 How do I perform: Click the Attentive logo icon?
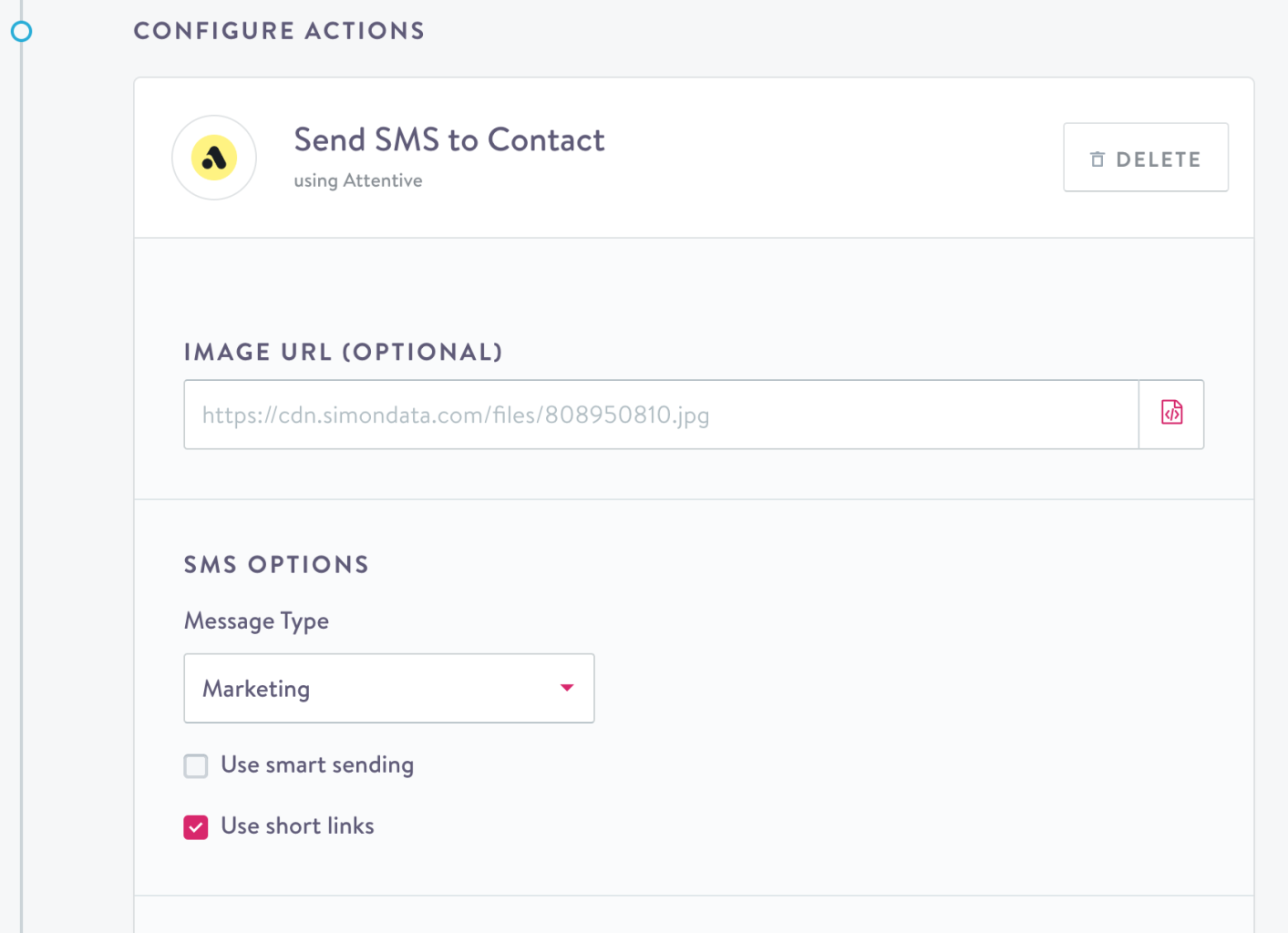[x=214, y=158]
